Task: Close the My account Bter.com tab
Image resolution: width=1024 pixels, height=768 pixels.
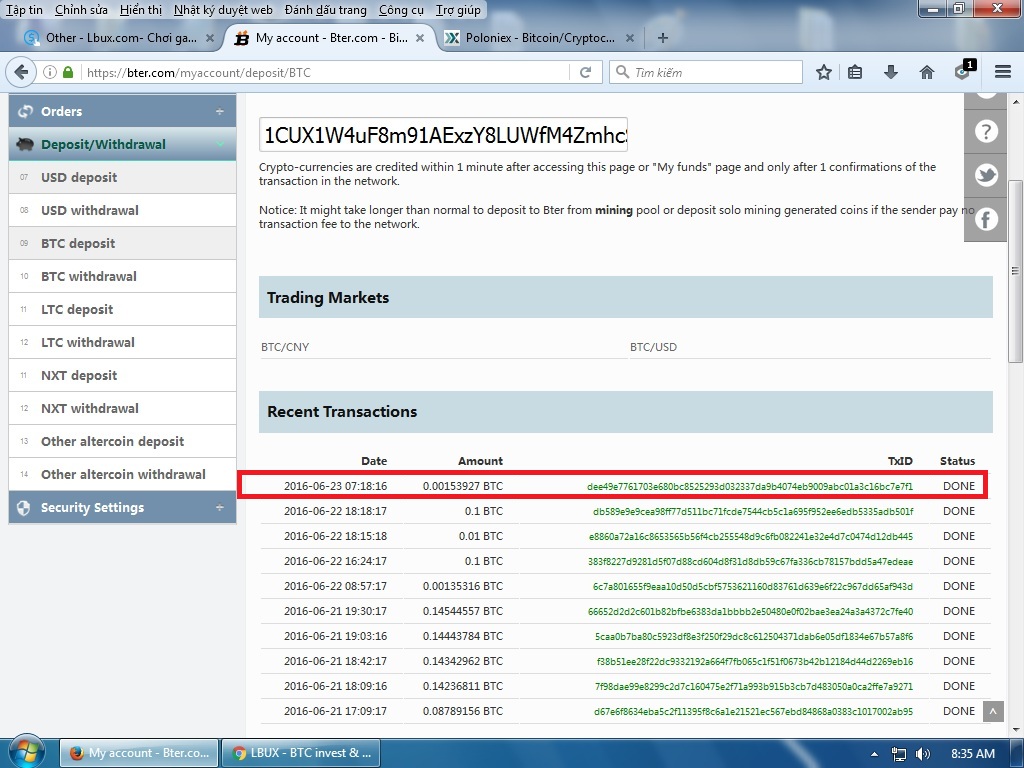Action: click(420, 38)
